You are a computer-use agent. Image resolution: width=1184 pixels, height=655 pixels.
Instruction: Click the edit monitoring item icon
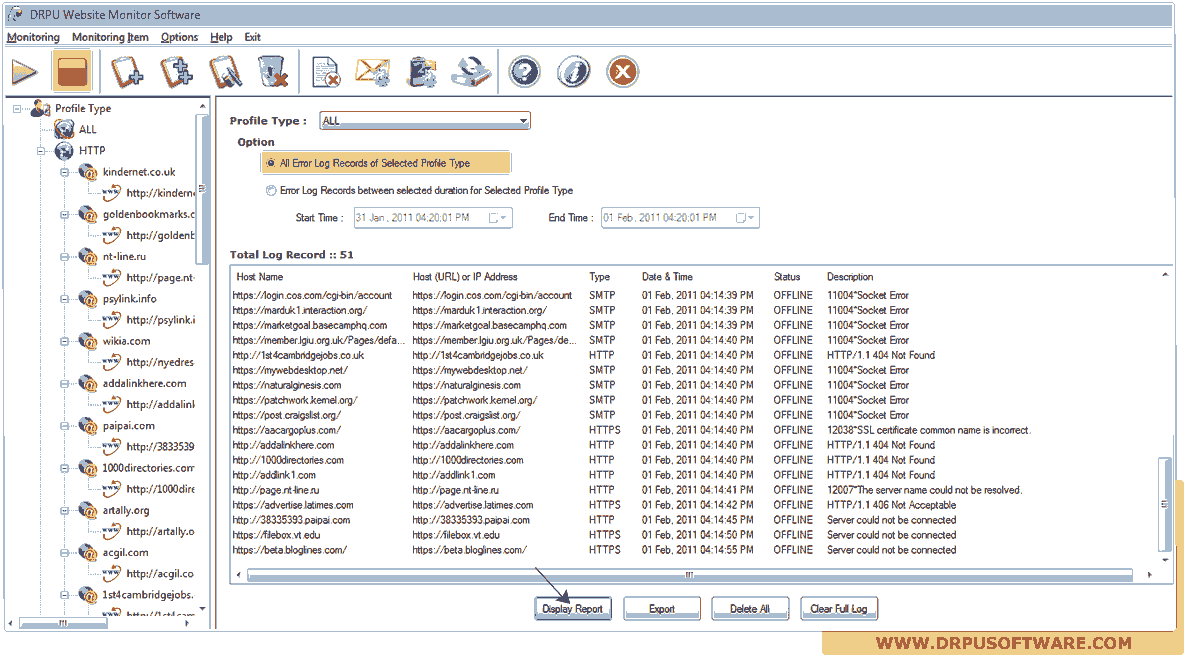point(224,72)
